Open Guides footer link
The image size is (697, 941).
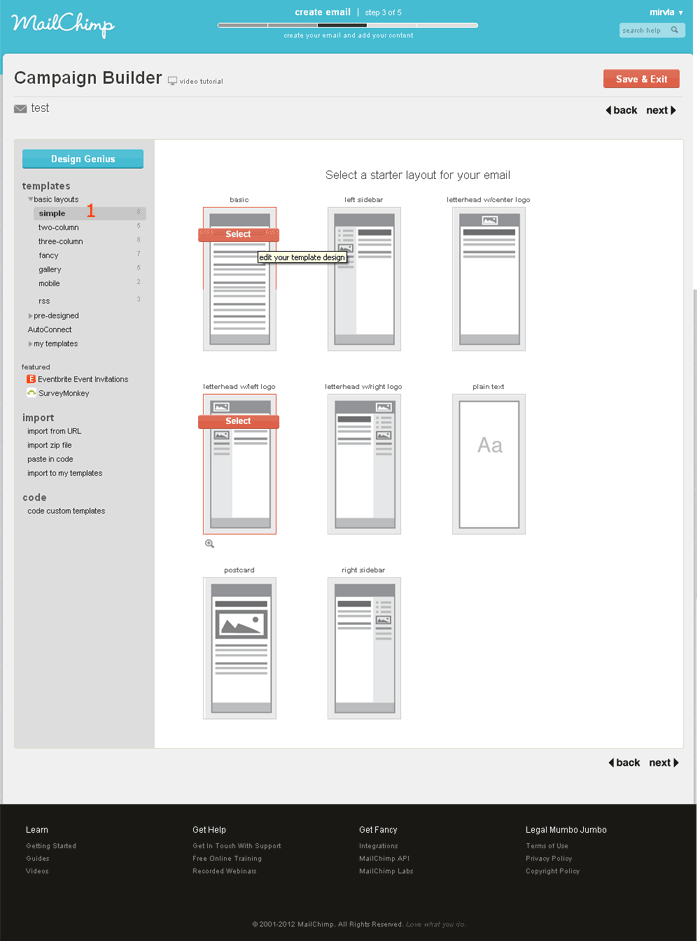click(37, 858)
